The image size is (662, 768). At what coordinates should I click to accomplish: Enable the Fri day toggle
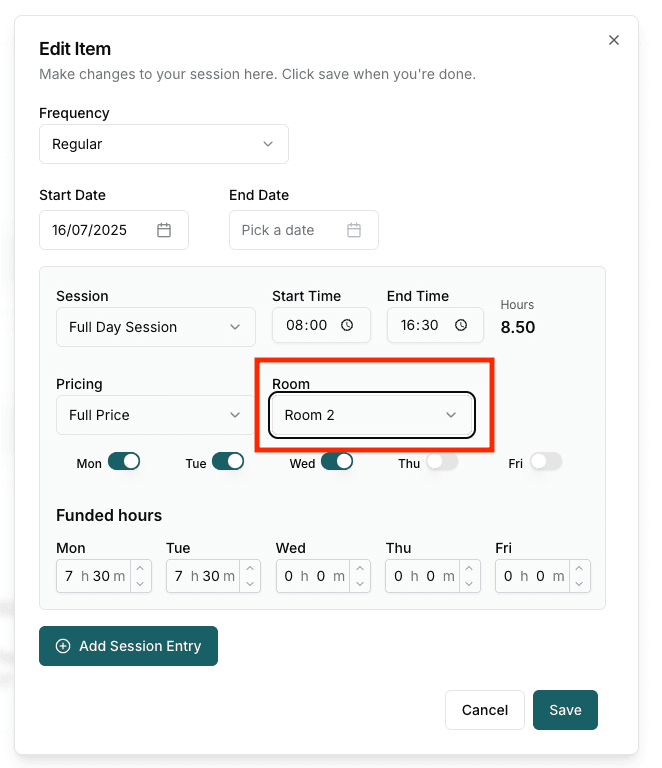pyautogui.click(x=546, y=462)
